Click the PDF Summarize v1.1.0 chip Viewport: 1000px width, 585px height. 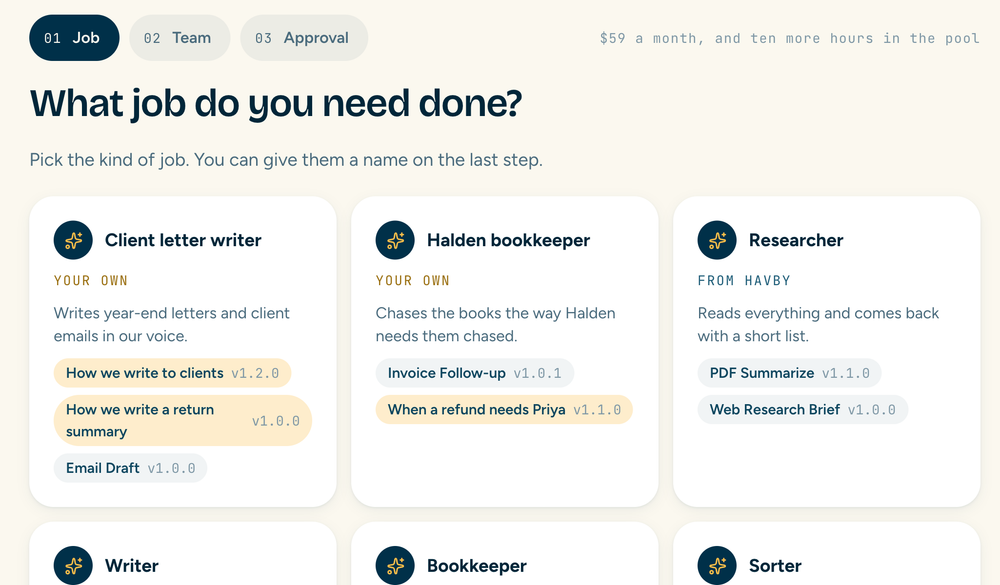(790, 373)
